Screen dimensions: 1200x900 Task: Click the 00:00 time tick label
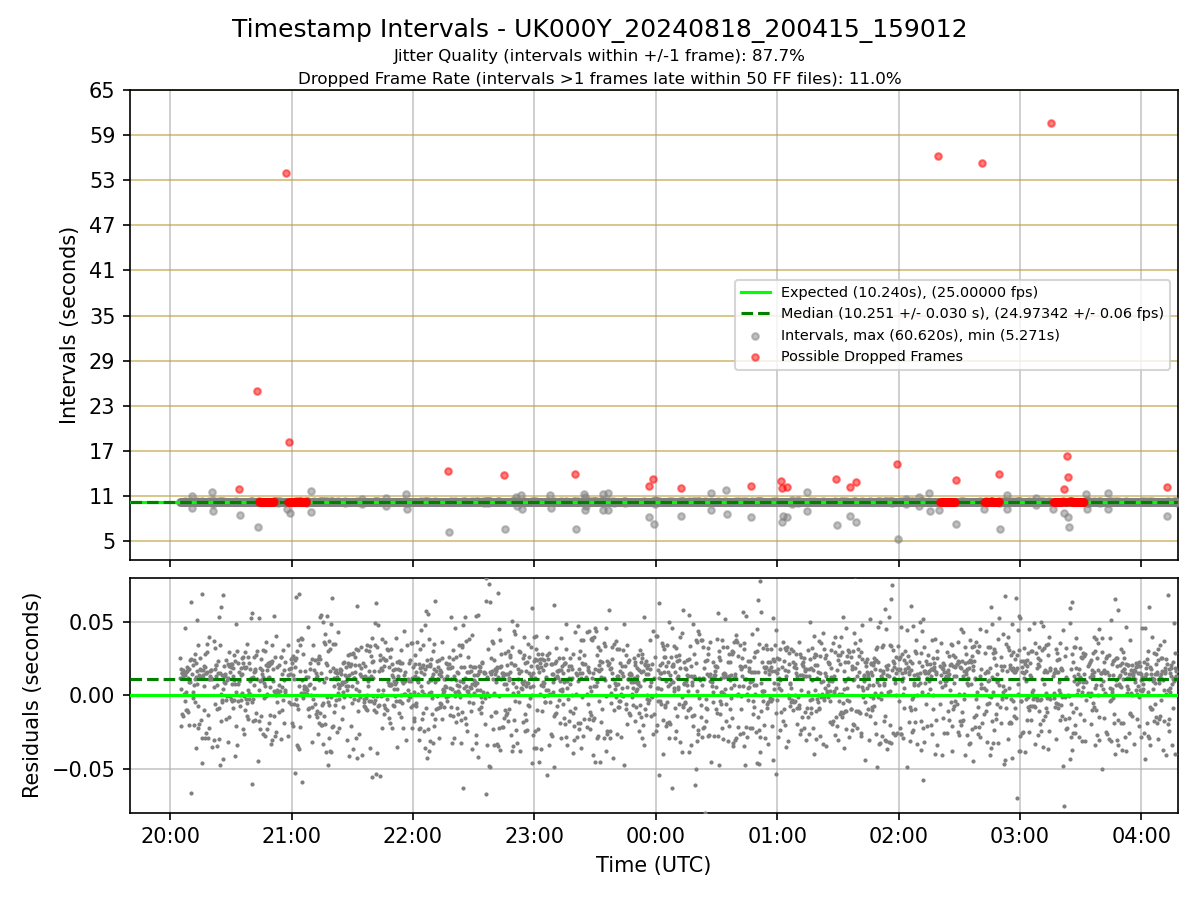(655, 834)
